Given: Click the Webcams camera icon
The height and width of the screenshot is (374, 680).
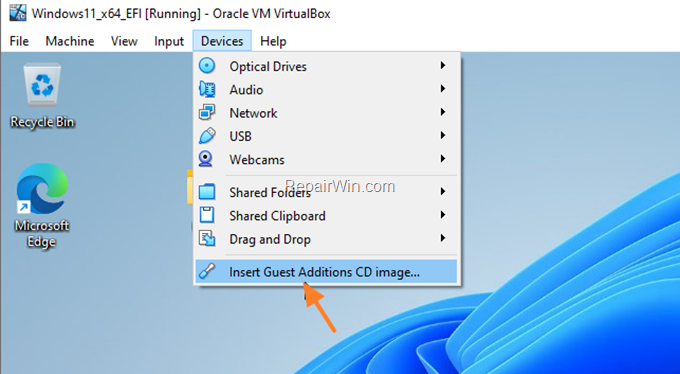Looking at the screenshot, I should [x=206, y=159].
